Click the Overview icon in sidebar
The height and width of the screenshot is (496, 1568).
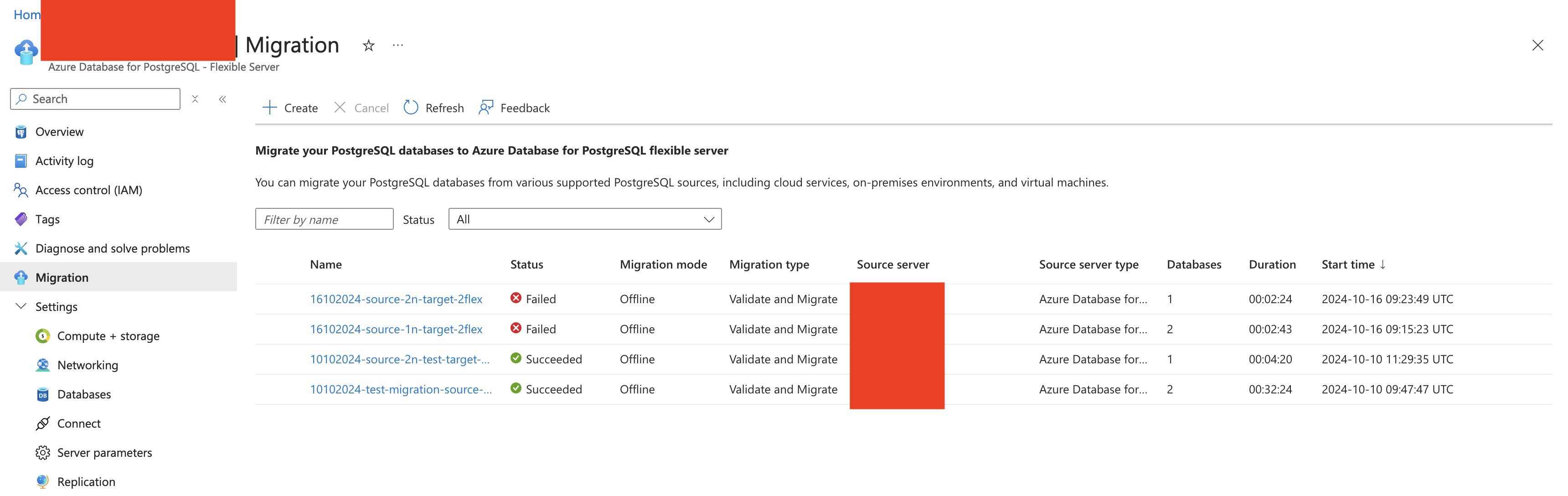[21, 131]
